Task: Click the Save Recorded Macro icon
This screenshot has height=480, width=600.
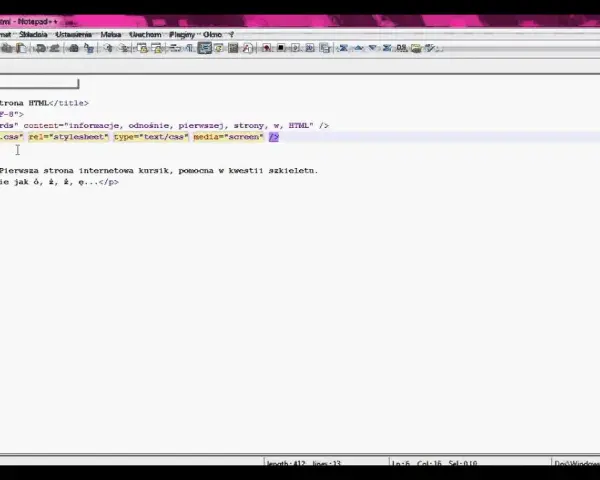Action: (x=324, y=48)
